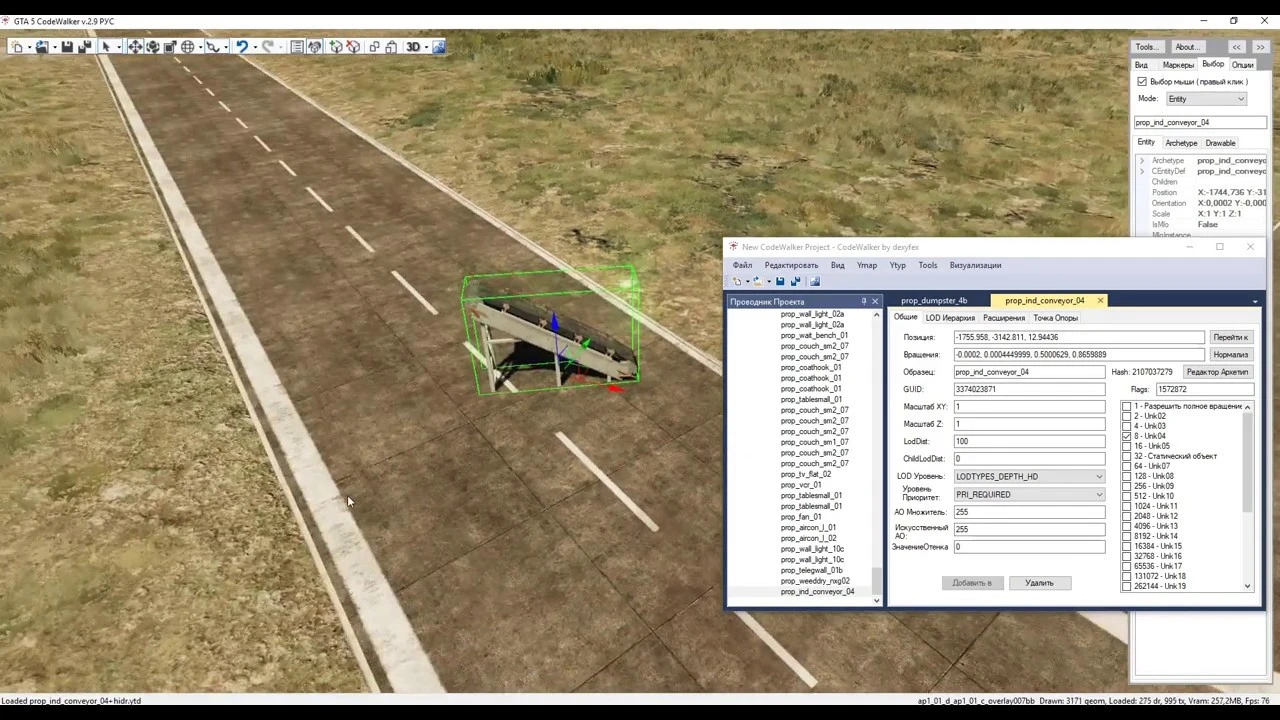1280x720 pixels.
Task: Select the Rotate tool in toolbar
Action: click(152, 47)
